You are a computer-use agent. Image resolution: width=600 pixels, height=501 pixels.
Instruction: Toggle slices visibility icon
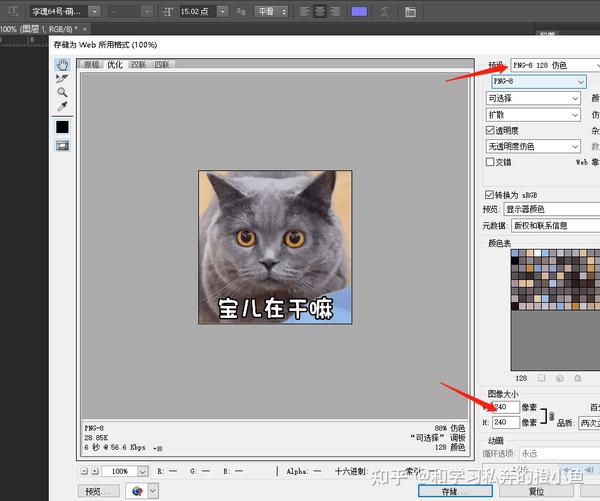click(62, 145)
